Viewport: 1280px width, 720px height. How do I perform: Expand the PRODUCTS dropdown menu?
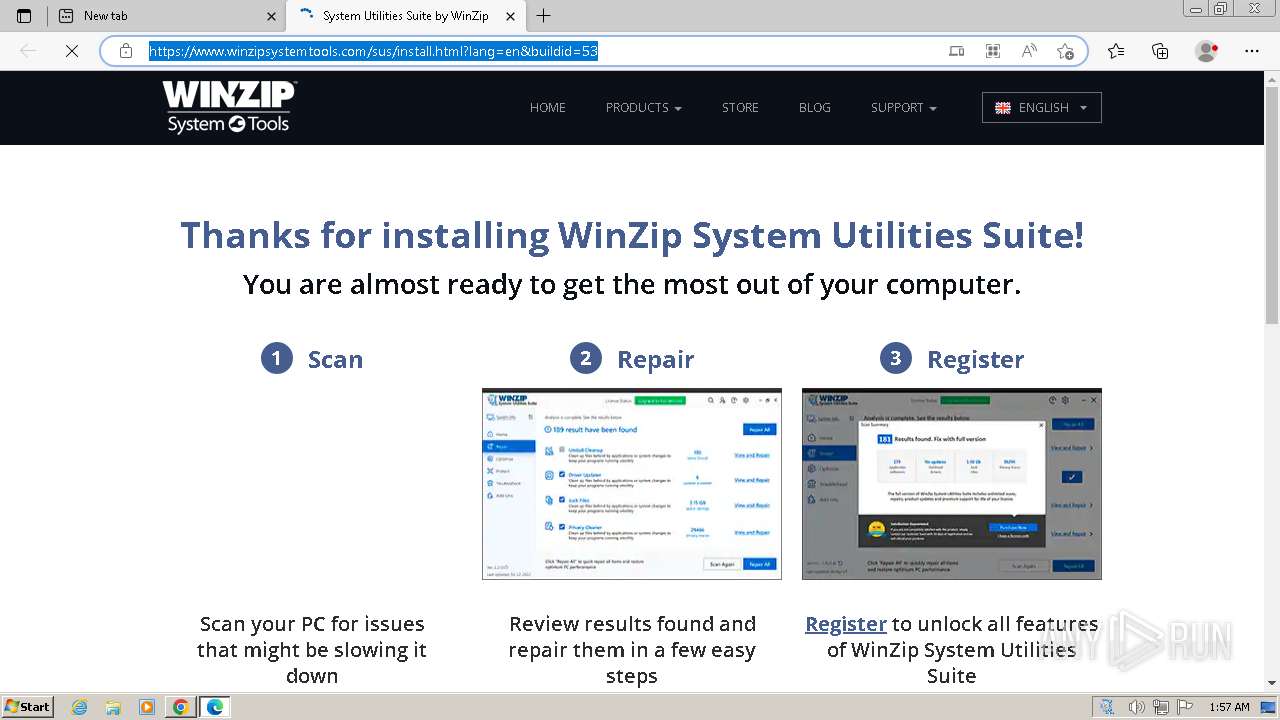click(643, 108)
